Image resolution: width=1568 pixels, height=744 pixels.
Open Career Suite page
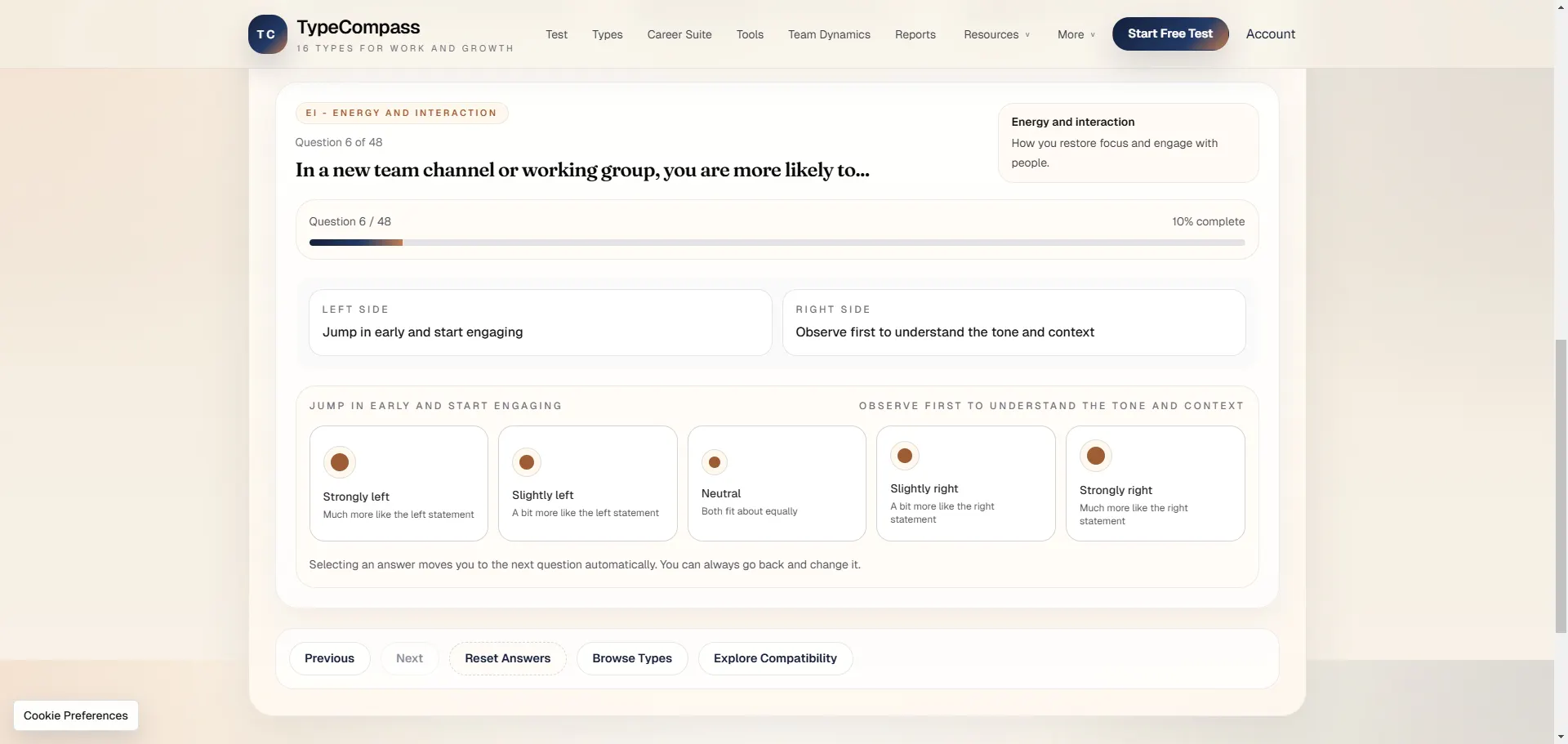click(679, 34)
